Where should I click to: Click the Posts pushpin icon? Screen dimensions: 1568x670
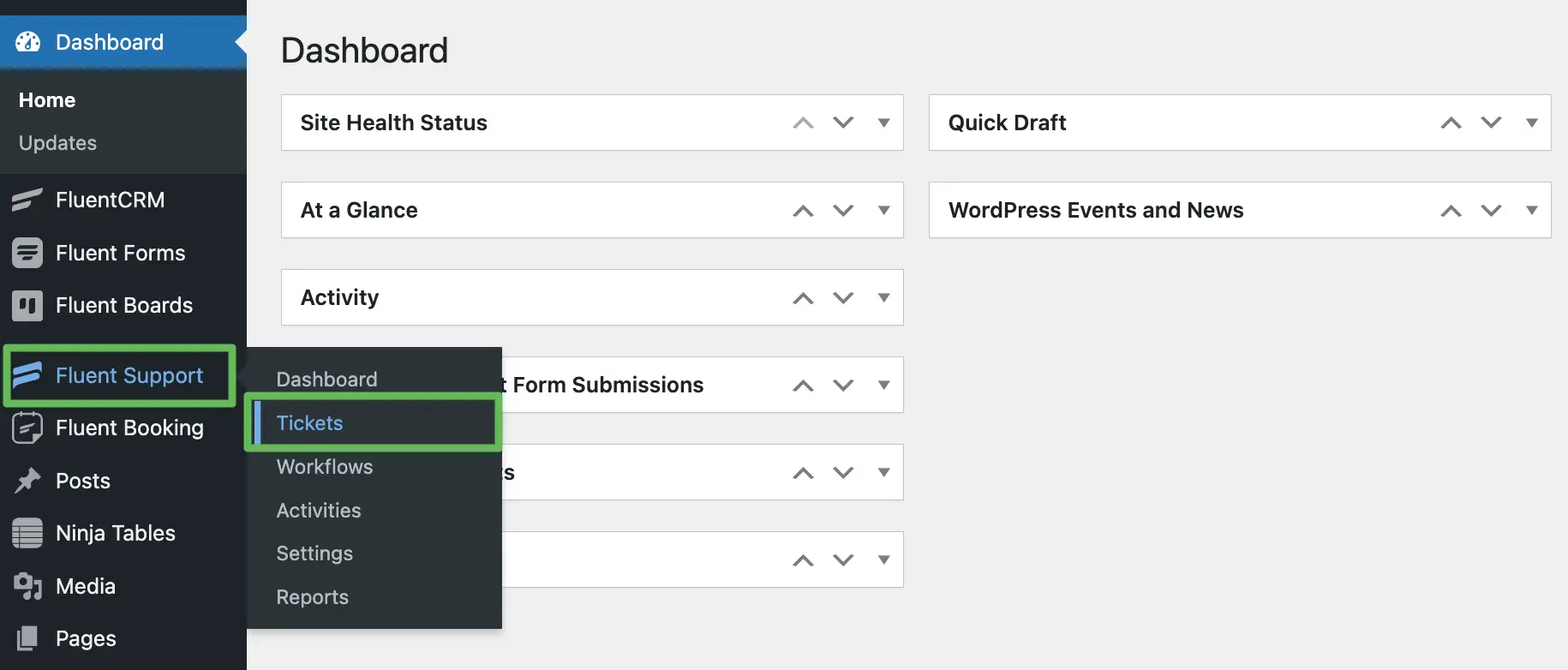pyautogui.click(x=27, y=481)
